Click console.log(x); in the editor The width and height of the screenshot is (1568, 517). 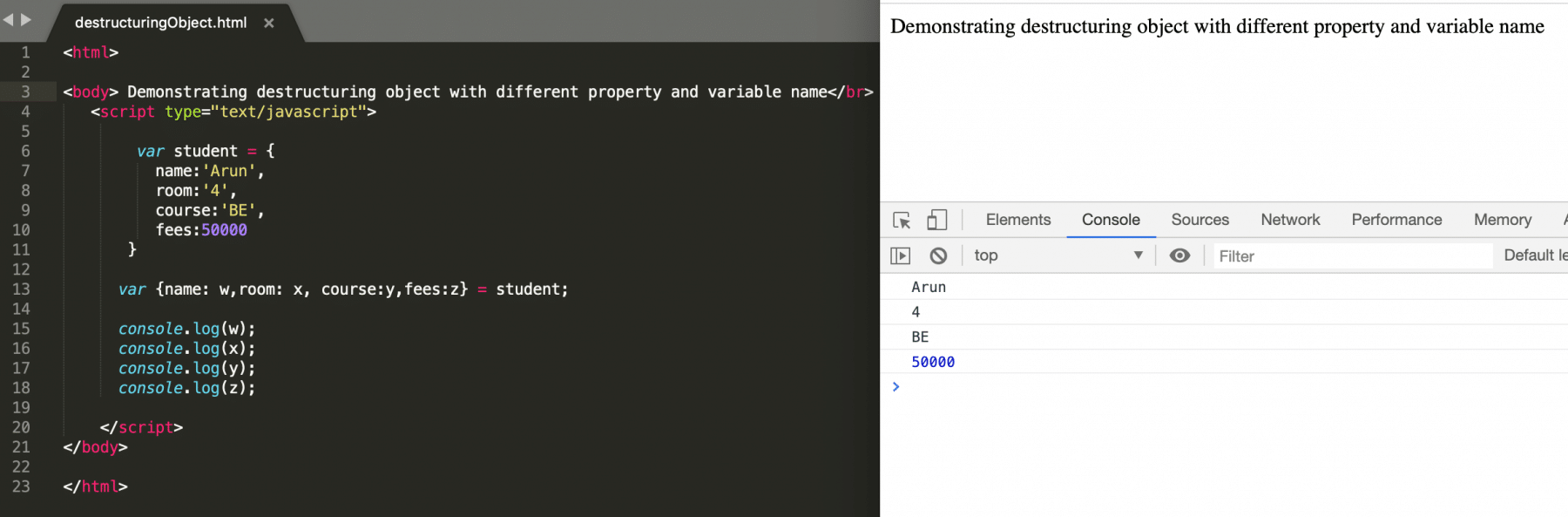186,349
